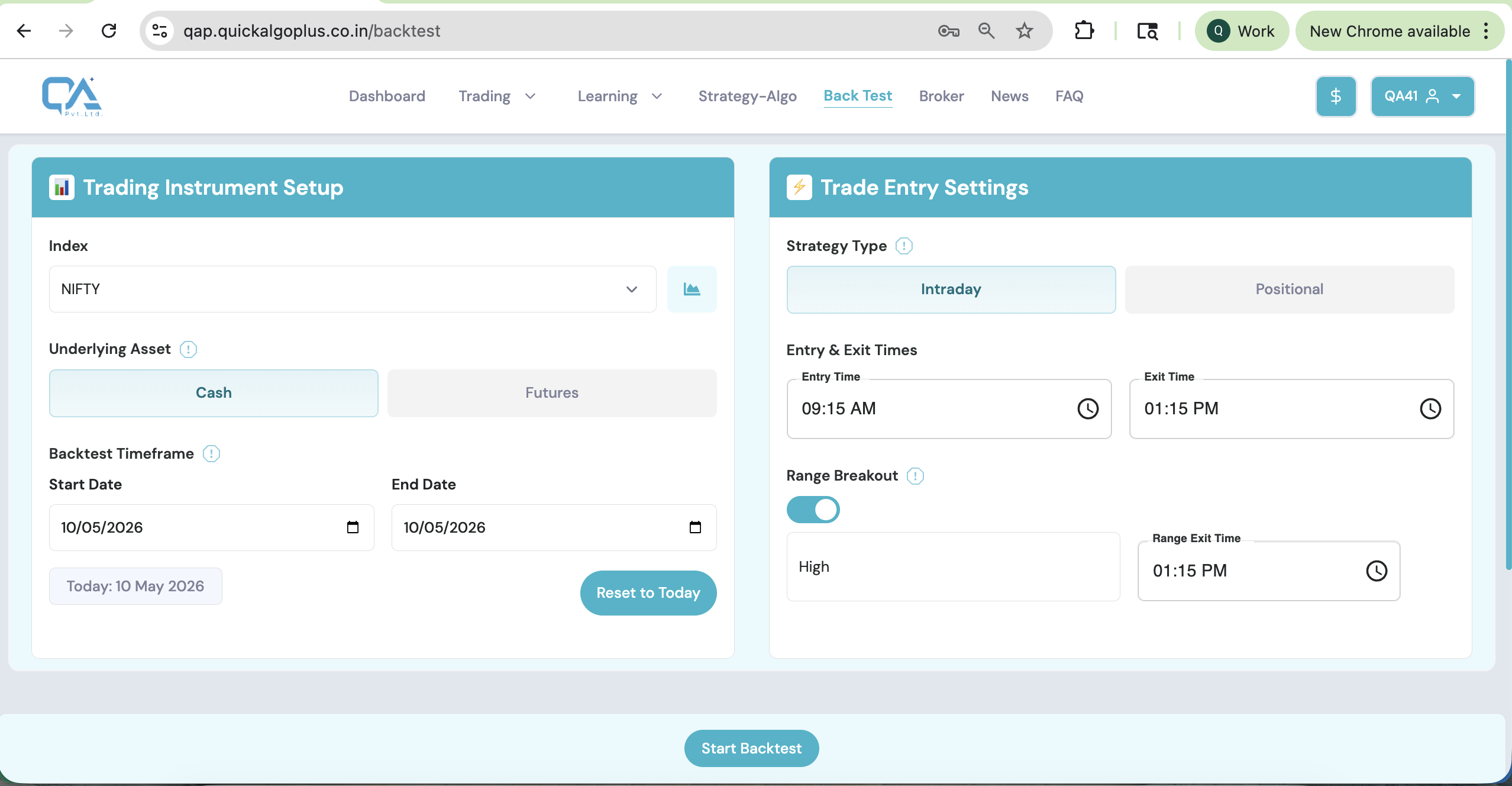Click the Start Backtest button
1512x786 pixels.
pyautogui.click(x=751, y=748)
